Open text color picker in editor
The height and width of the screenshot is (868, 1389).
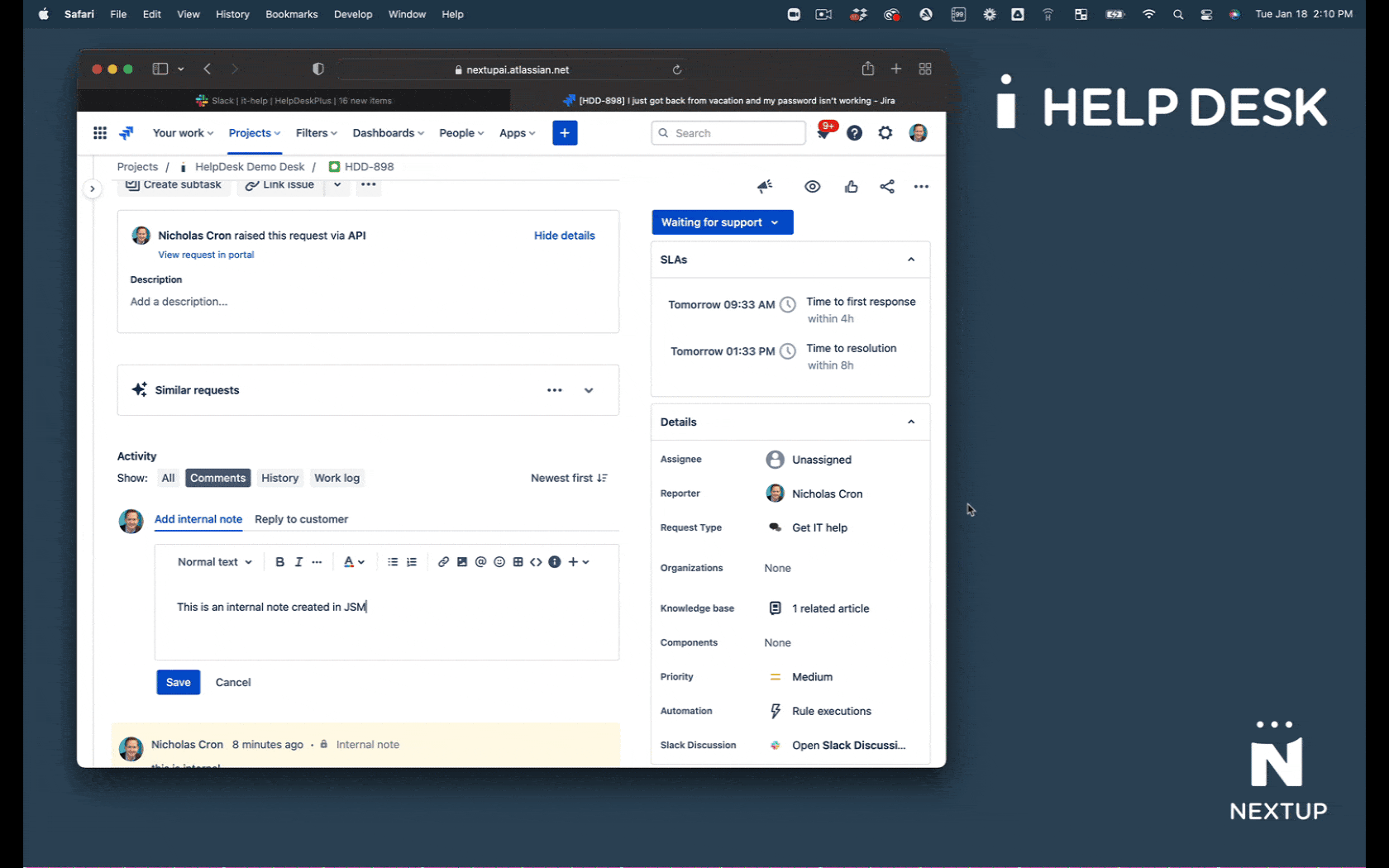354,562
